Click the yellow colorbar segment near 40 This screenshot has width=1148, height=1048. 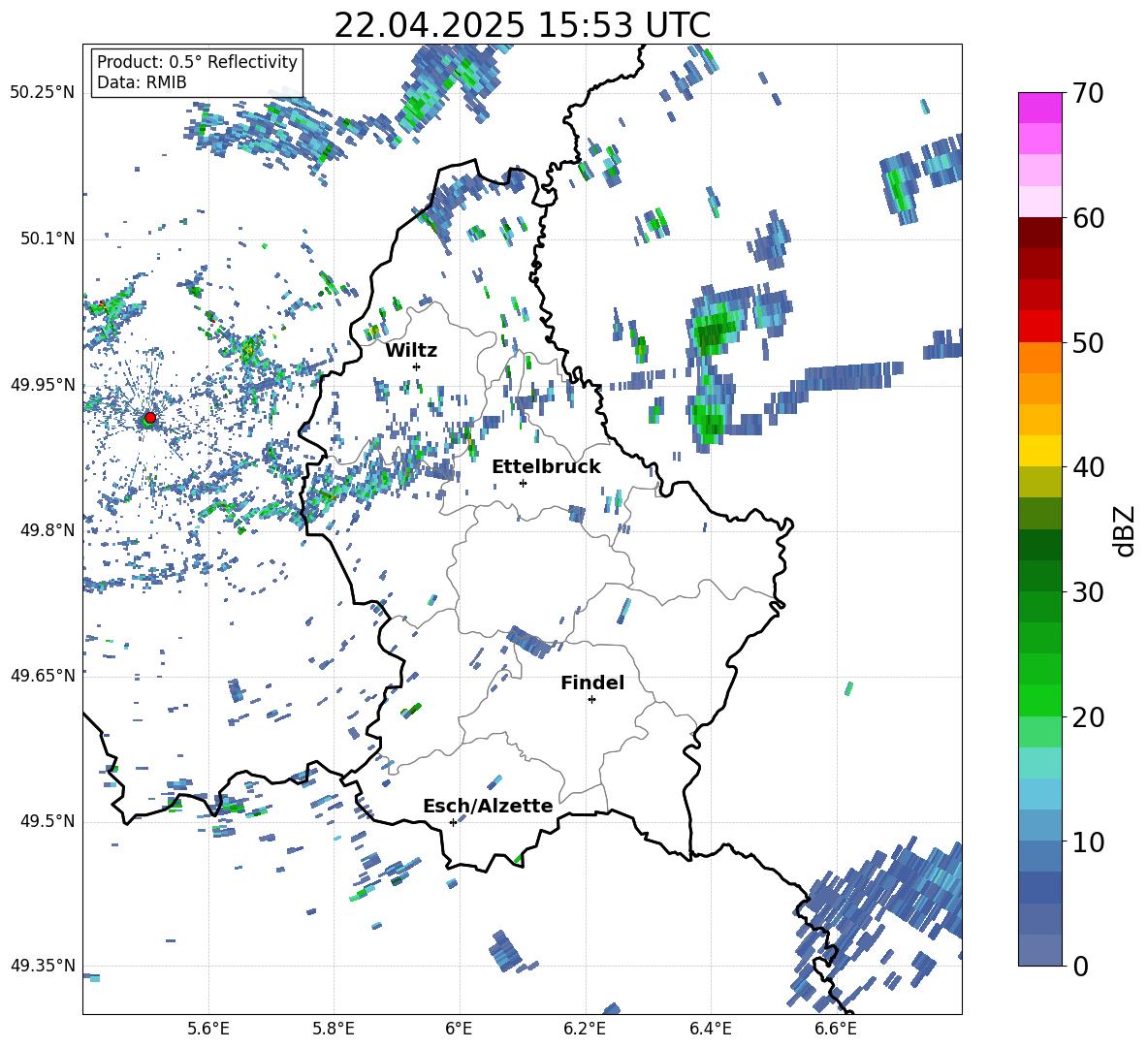coord(1039,451)
